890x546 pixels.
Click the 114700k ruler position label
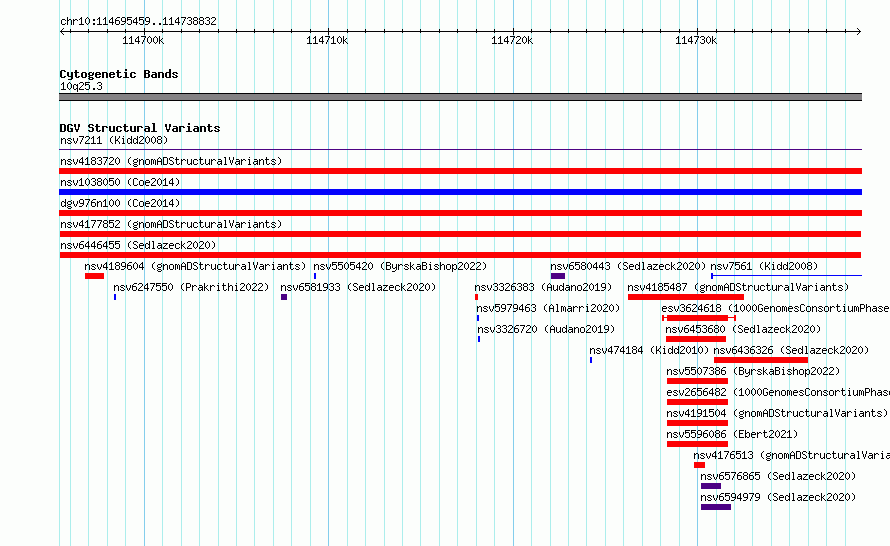(x=143, y=40)
